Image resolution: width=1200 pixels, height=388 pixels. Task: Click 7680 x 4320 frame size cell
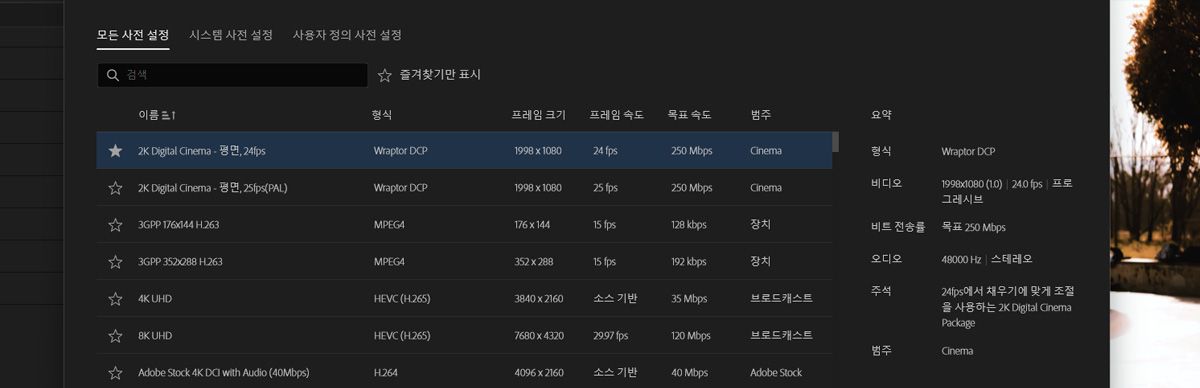point(538,336)
